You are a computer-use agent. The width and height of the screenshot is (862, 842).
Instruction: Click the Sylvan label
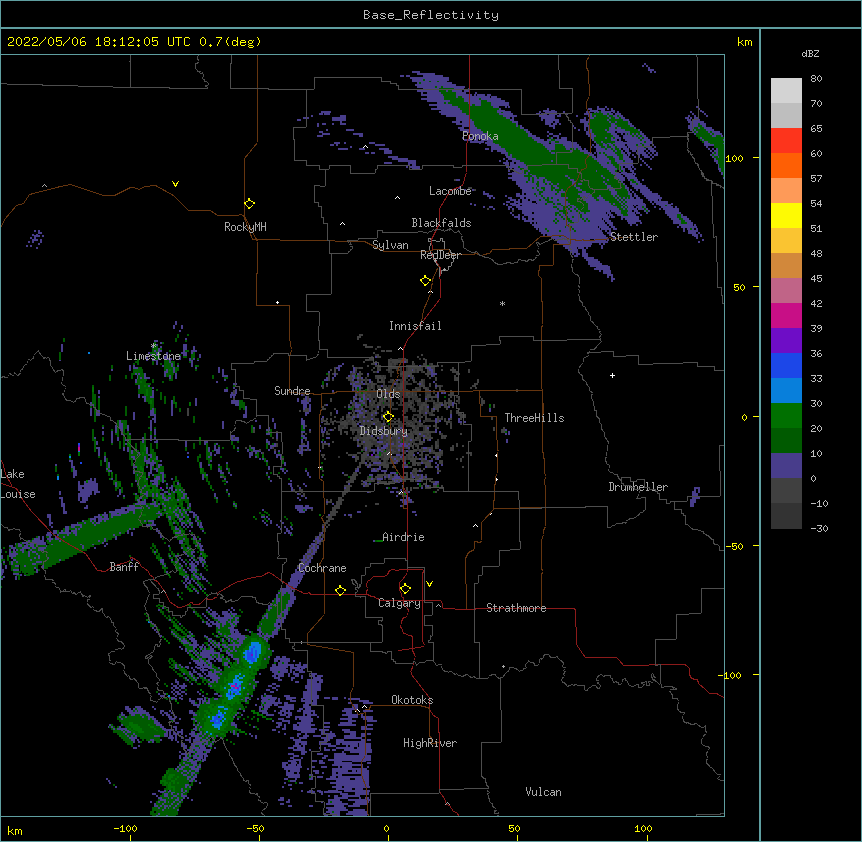click(390, 245)
